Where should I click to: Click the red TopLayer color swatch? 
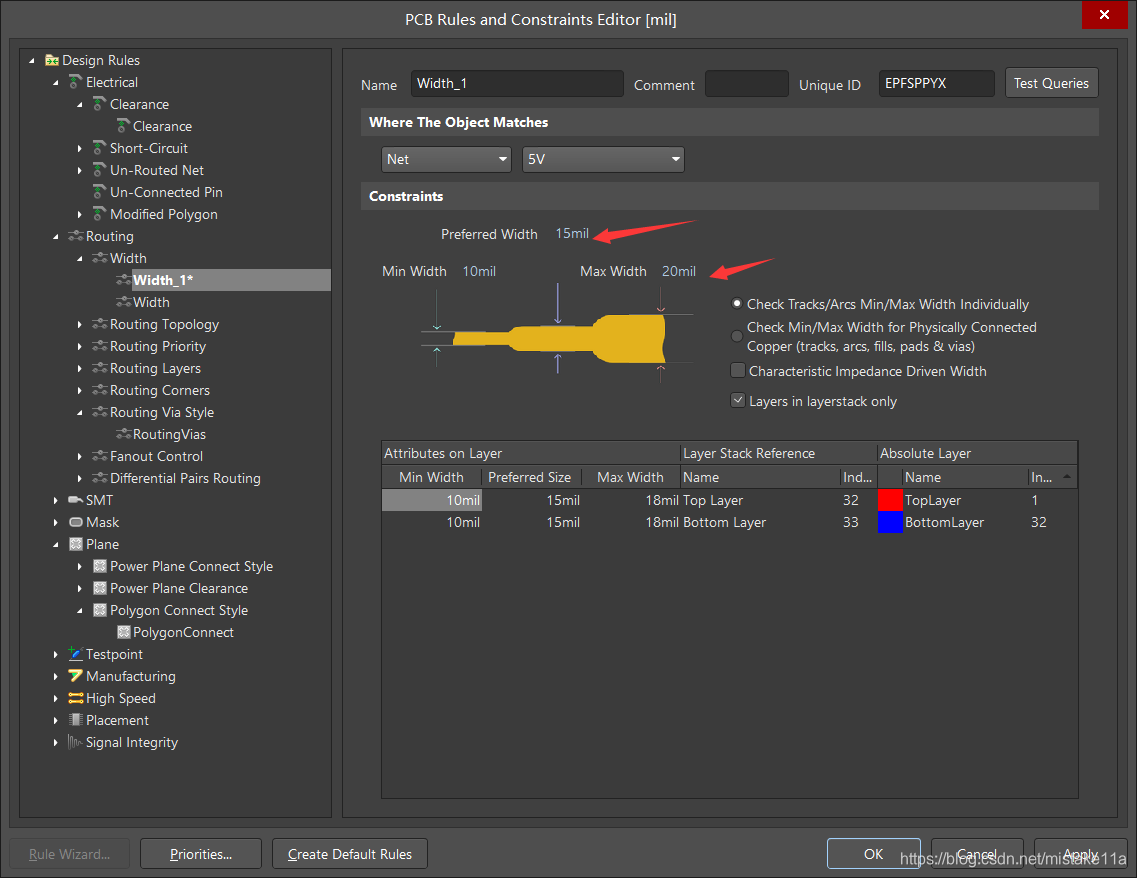pos(890,501)
